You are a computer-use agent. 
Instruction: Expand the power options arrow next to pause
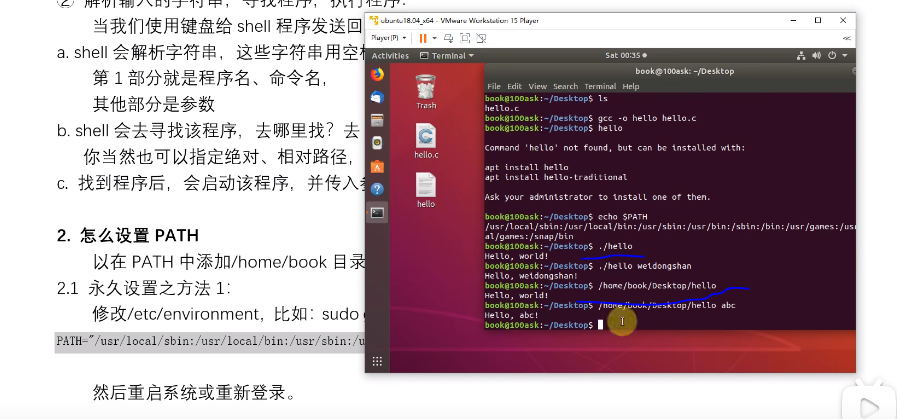[435, 38]
